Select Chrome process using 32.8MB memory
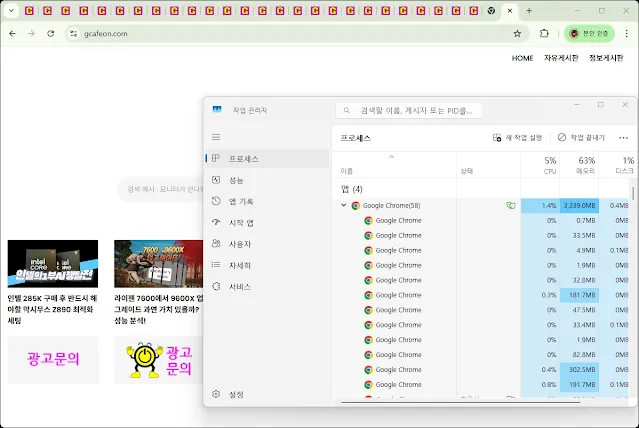Image resolution: width=639 pixels, height=428 pixels. coord(480,280)
